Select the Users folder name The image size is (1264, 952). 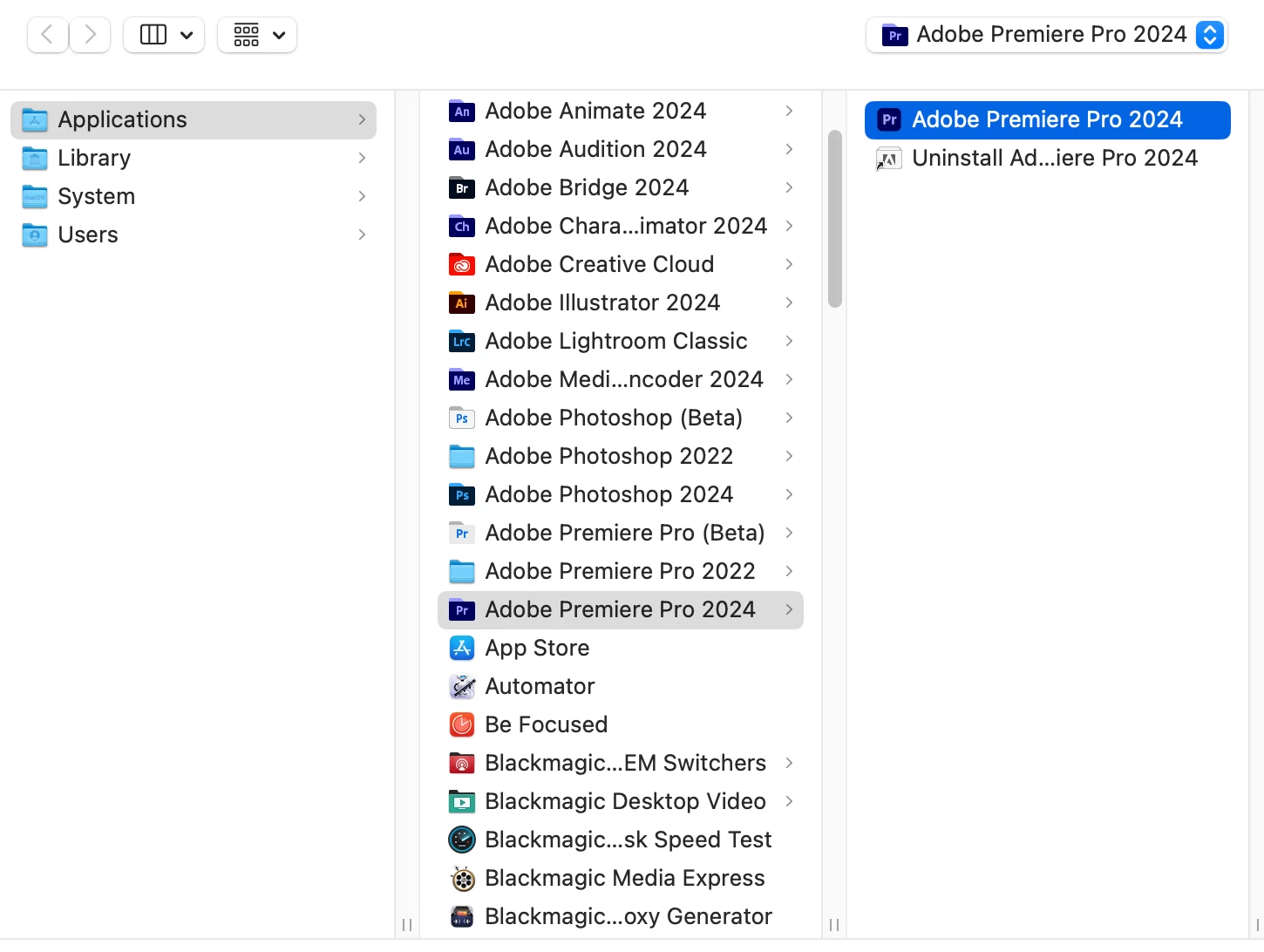pos(88,235)
